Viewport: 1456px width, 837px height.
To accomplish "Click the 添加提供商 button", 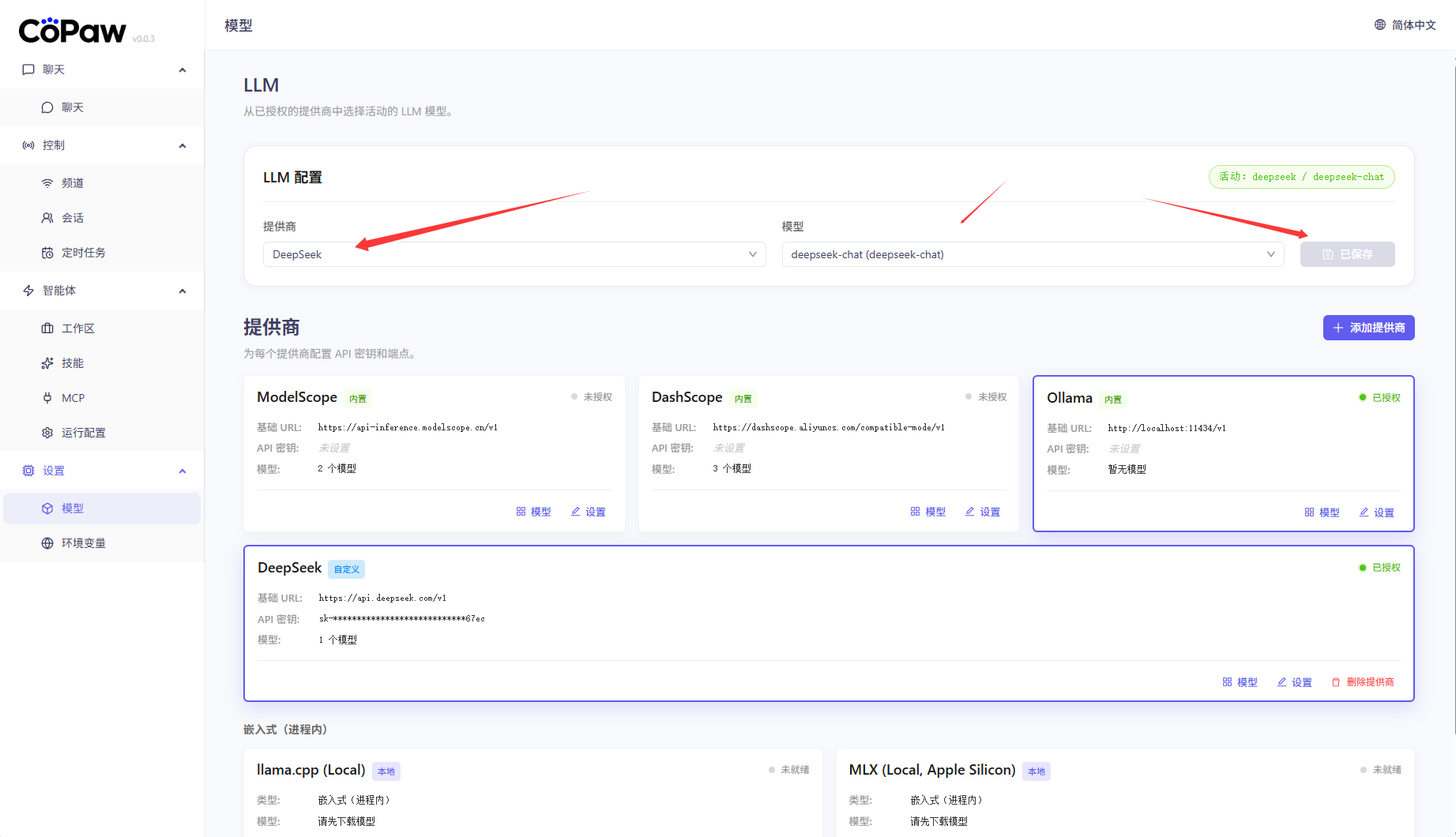I will 1368,328.
